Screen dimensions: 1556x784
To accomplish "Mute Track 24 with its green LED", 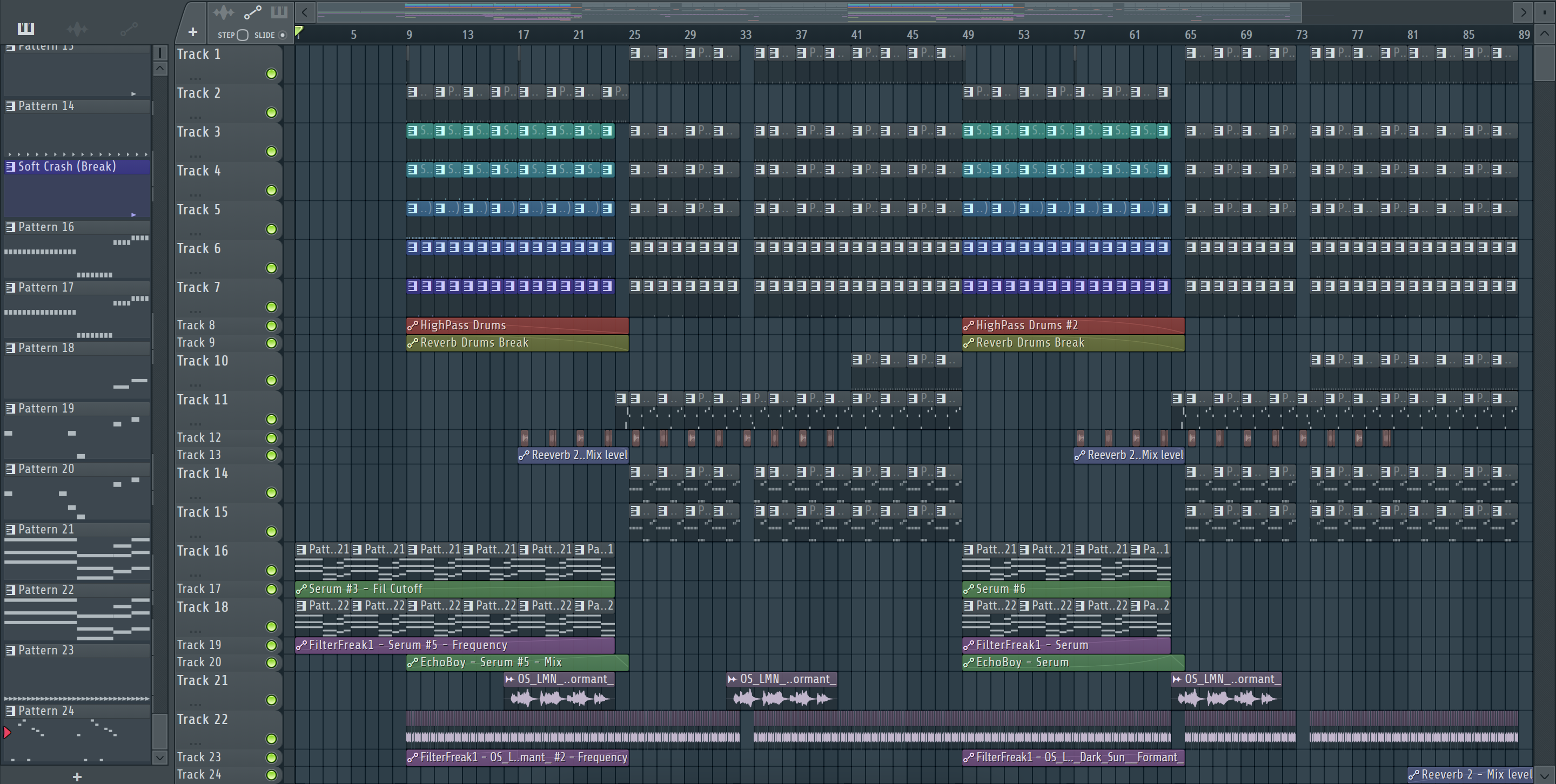I will [272, 775].
